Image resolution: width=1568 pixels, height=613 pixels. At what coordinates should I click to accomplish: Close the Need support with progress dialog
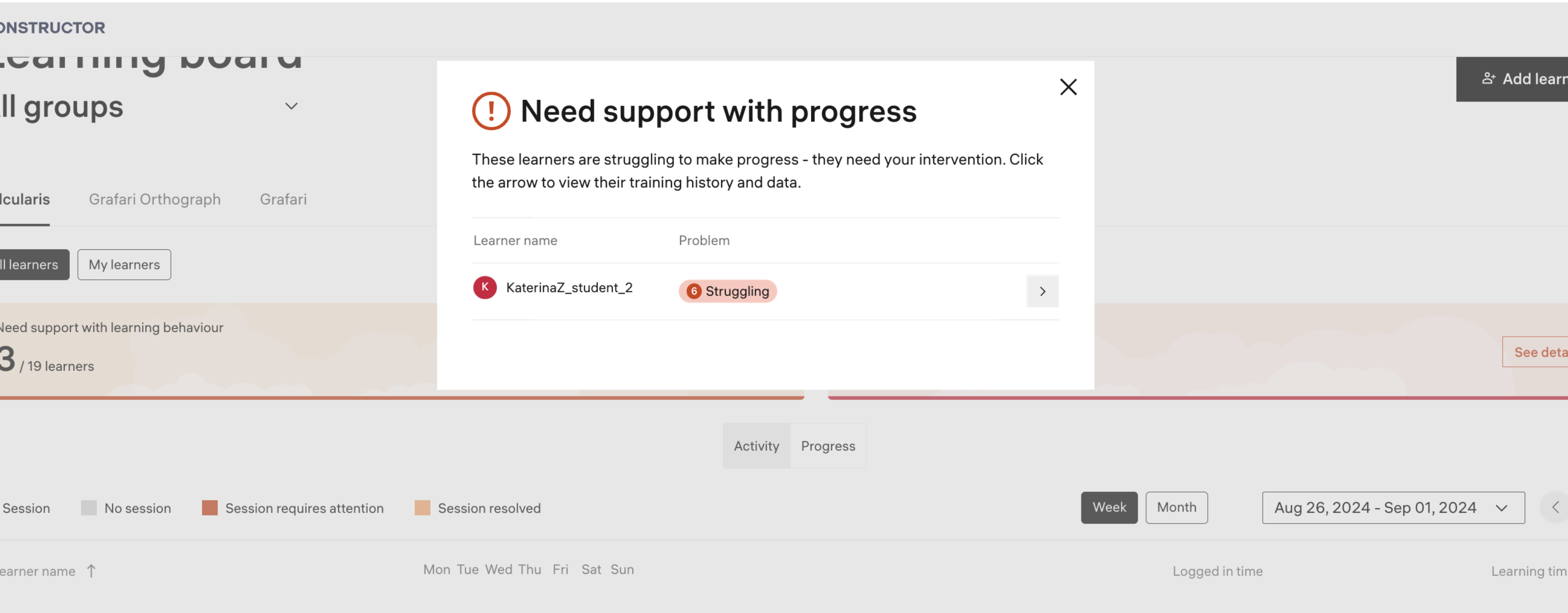[x=1068, y=87]
